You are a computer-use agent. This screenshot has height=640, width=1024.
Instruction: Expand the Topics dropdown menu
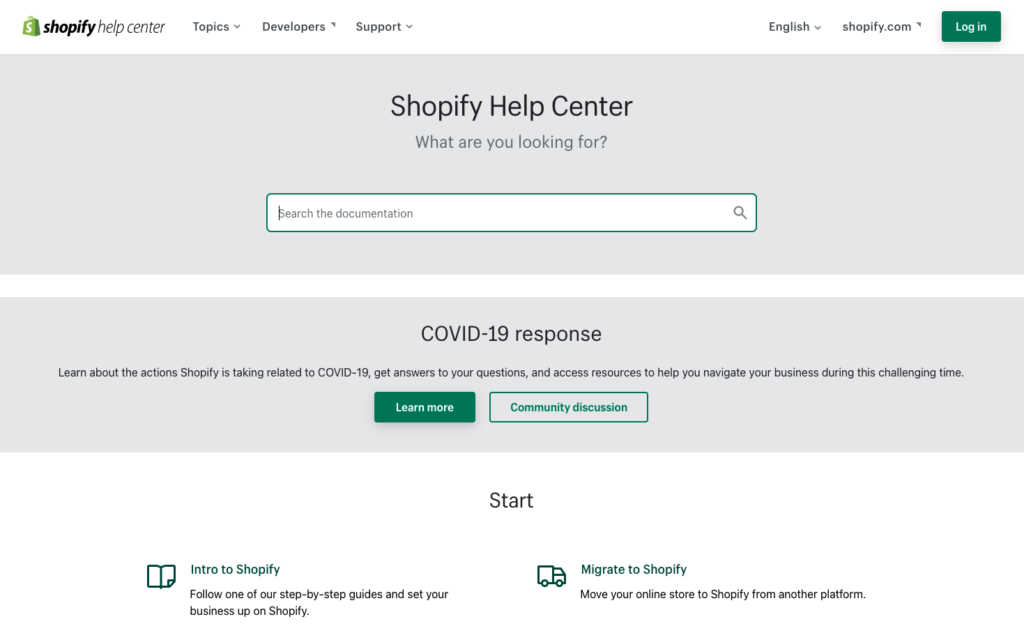pos(216,27)
